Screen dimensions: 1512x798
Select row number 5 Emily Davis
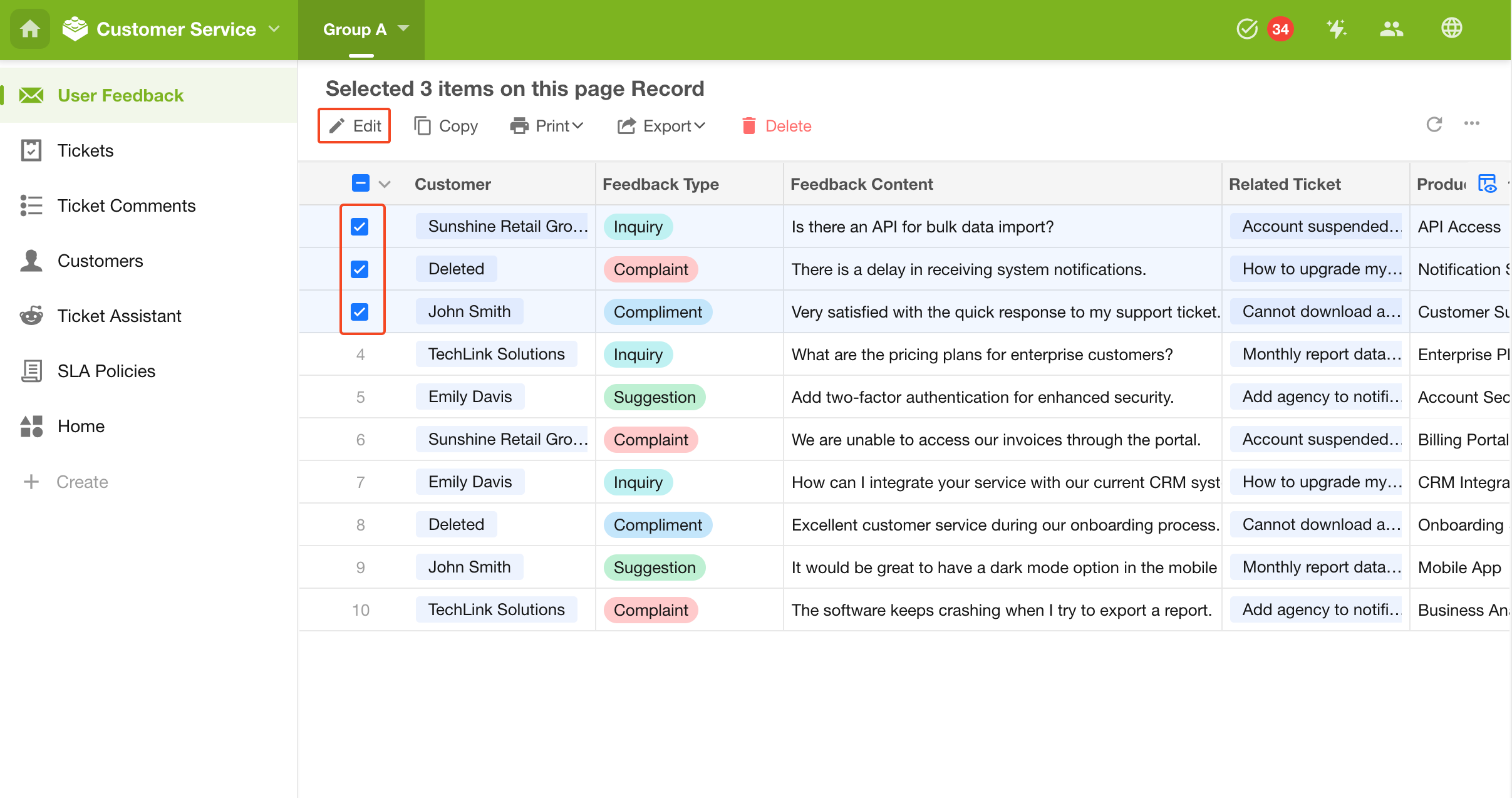click(360, 397)
